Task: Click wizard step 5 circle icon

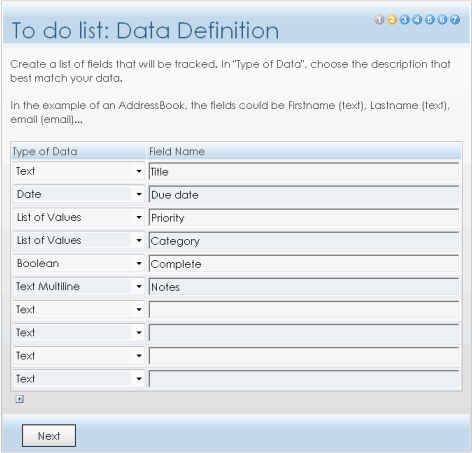Action: 430,20
